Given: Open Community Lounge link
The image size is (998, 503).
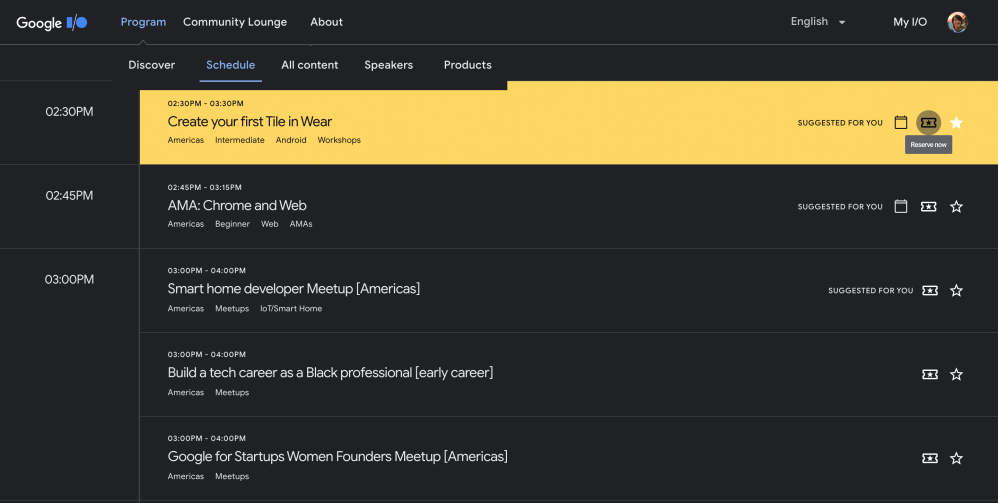Looking at the screenshot, I should tap(235, 22).
